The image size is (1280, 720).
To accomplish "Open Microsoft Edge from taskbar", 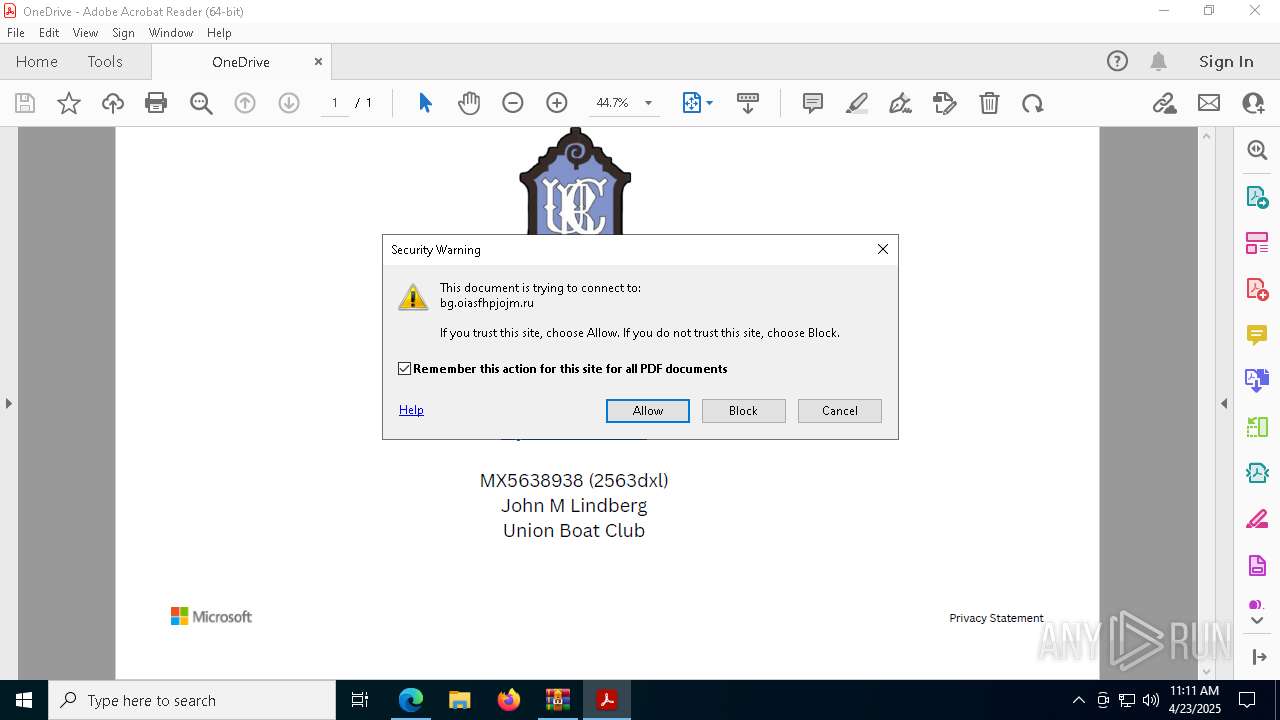I will 411,700.
